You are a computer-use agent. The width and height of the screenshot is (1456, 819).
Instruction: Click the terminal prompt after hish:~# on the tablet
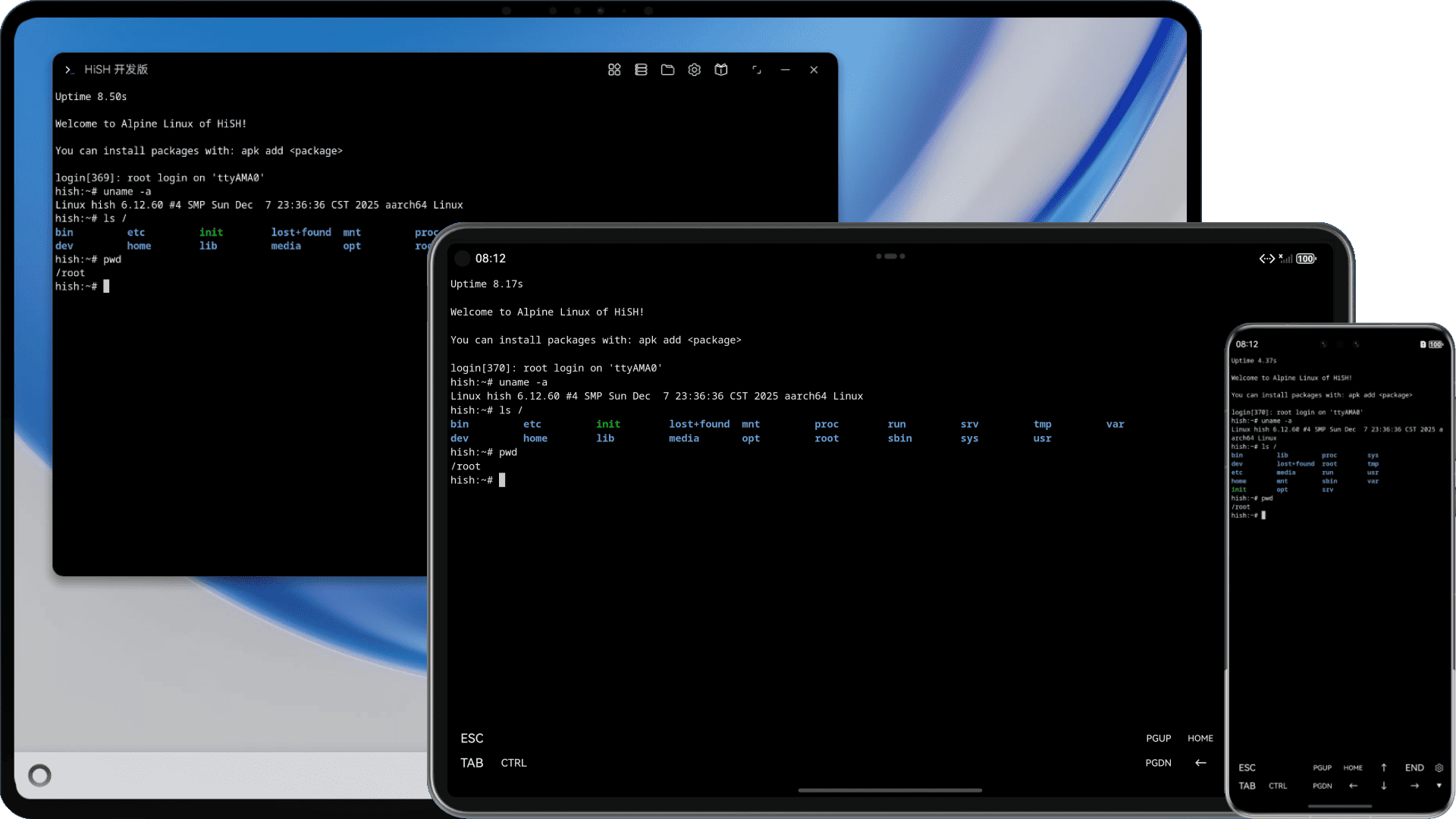tap(502, 480)
